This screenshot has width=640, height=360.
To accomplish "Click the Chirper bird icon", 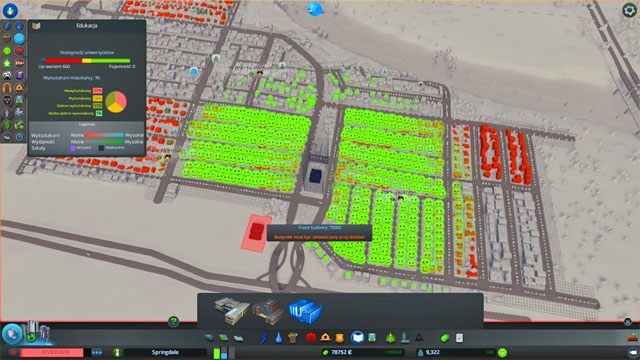I will (x=315, y=9).
